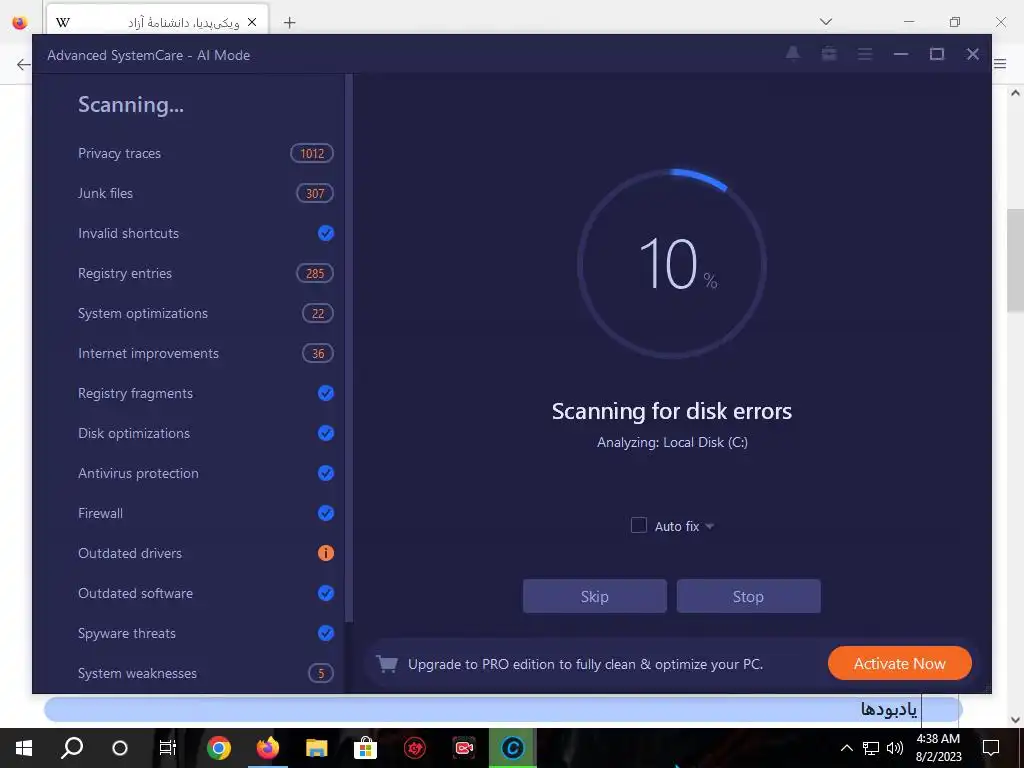Click the blue check next to Registry fragments

[325, 393]
